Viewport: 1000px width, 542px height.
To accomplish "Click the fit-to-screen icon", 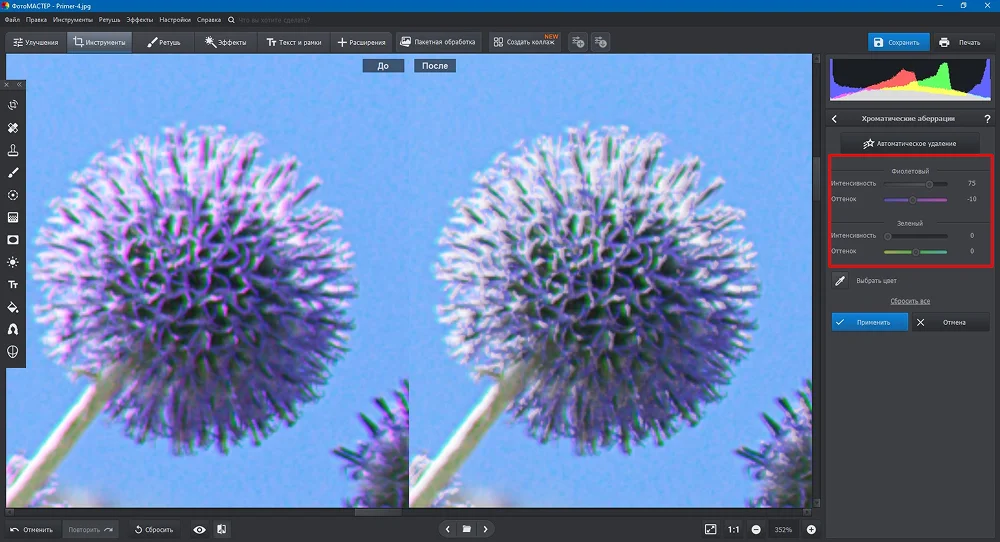I will [710, 529].
